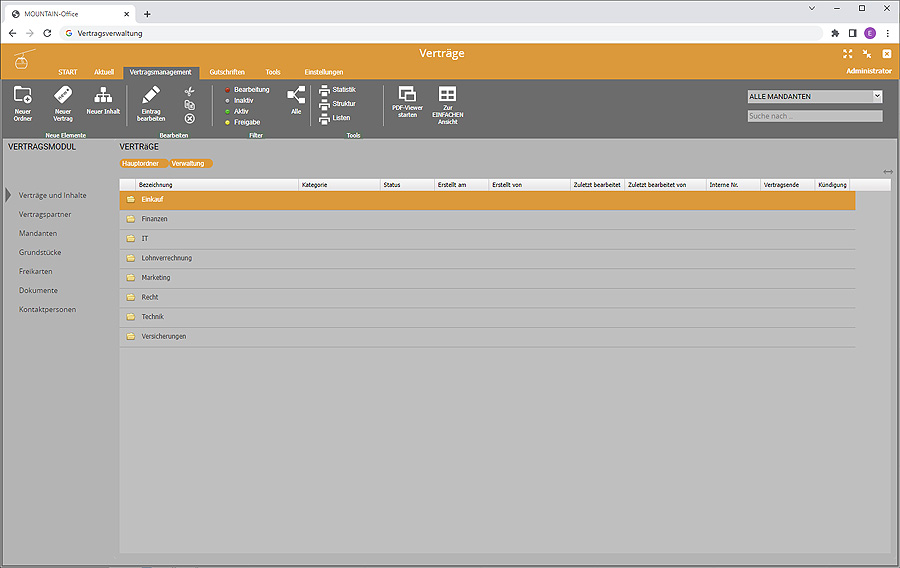Viewport: 900px width, 568px height.
Task: Open the Einkauf folder row
Action: click(152, 200)
